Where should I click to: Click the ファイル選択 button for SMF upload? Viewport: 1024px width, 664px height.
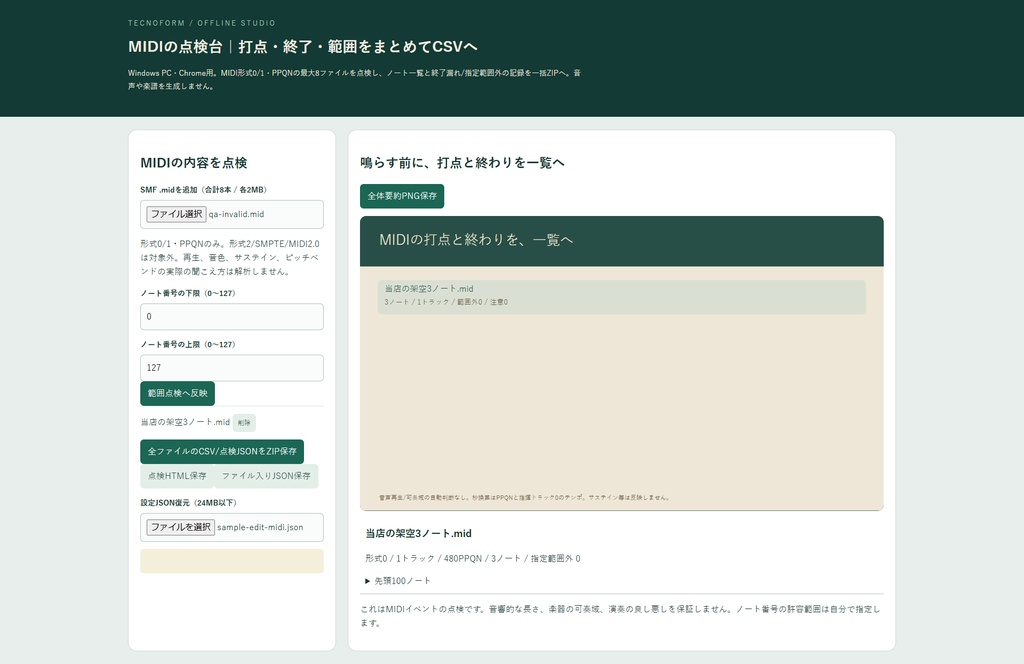pos(176,214)
